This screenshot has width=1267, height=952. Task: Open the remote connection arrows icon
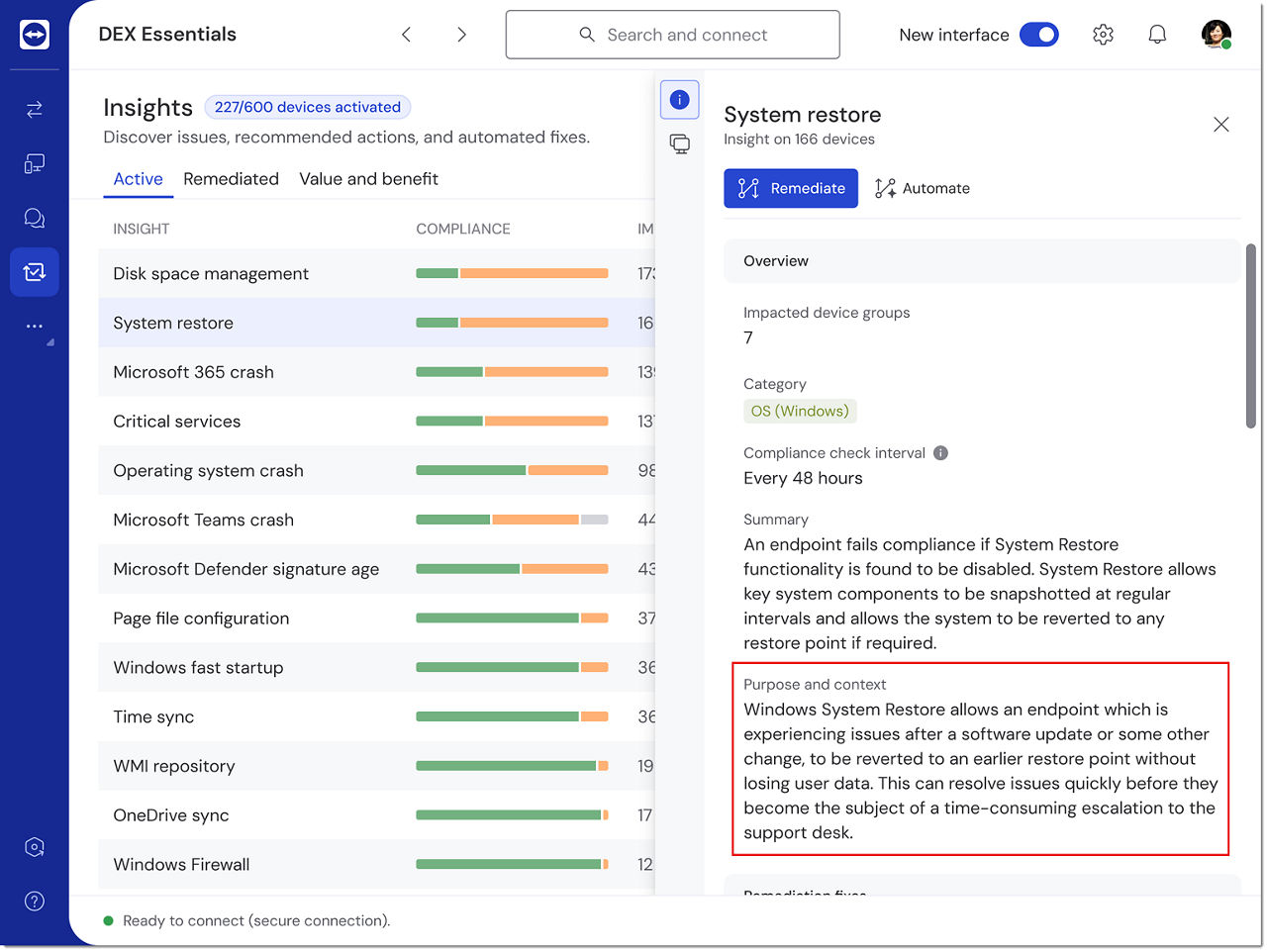pyautogui.click(x=35, y=109)
